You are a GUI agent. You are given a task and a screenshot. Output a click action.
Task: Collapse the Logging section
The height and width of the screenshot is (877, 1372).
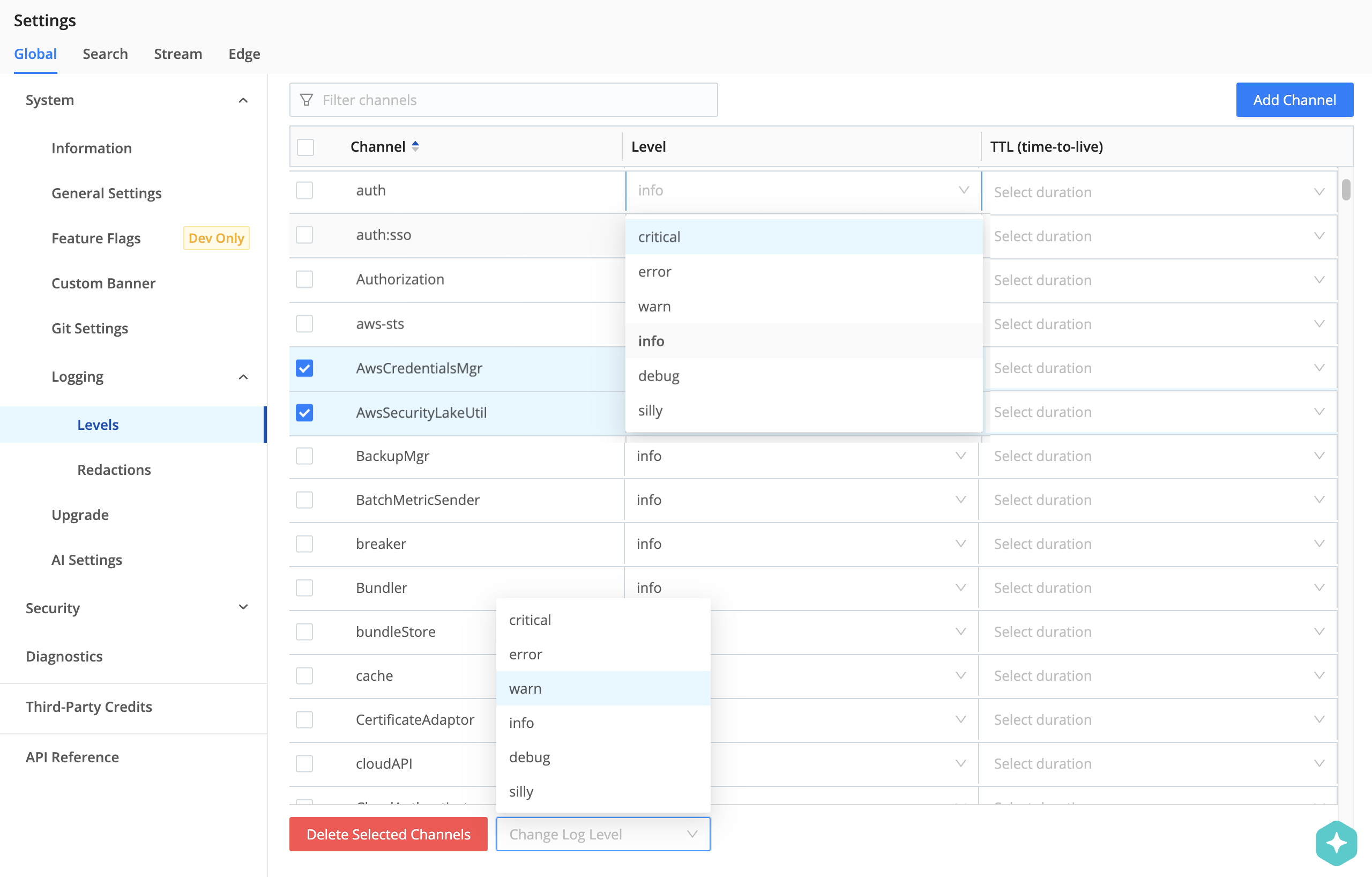pyautogui.click(x=244, y=377)
